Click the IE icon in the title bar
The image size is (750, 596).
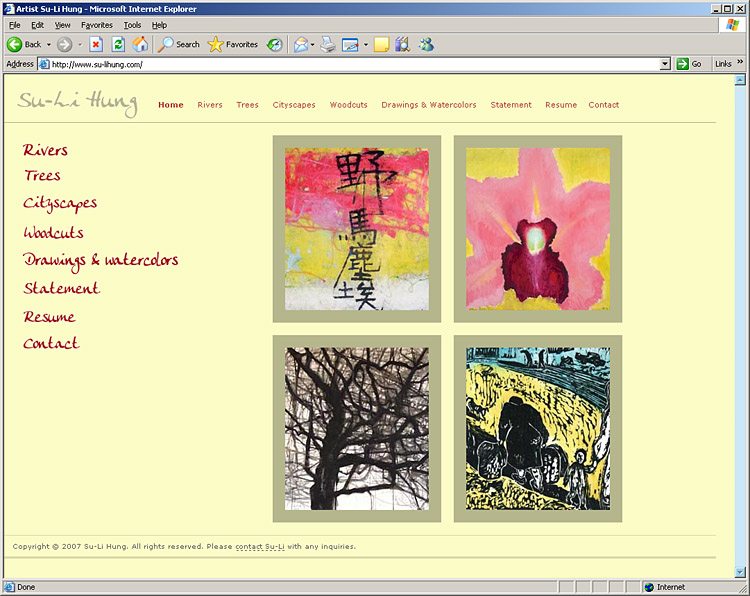coord(9,9)
